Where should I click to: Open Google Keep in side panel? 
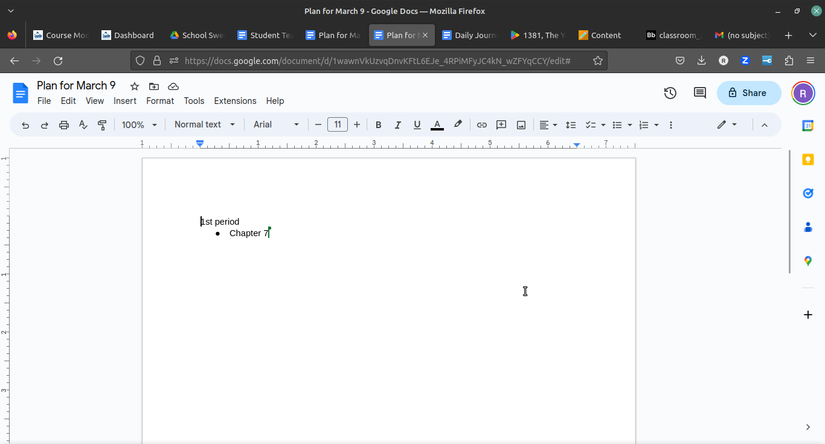[808, 160]
